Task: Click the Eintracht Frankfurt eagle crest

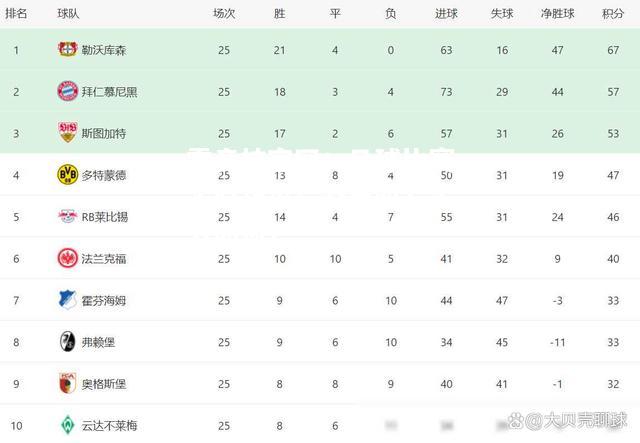Action: coord(67,258)
